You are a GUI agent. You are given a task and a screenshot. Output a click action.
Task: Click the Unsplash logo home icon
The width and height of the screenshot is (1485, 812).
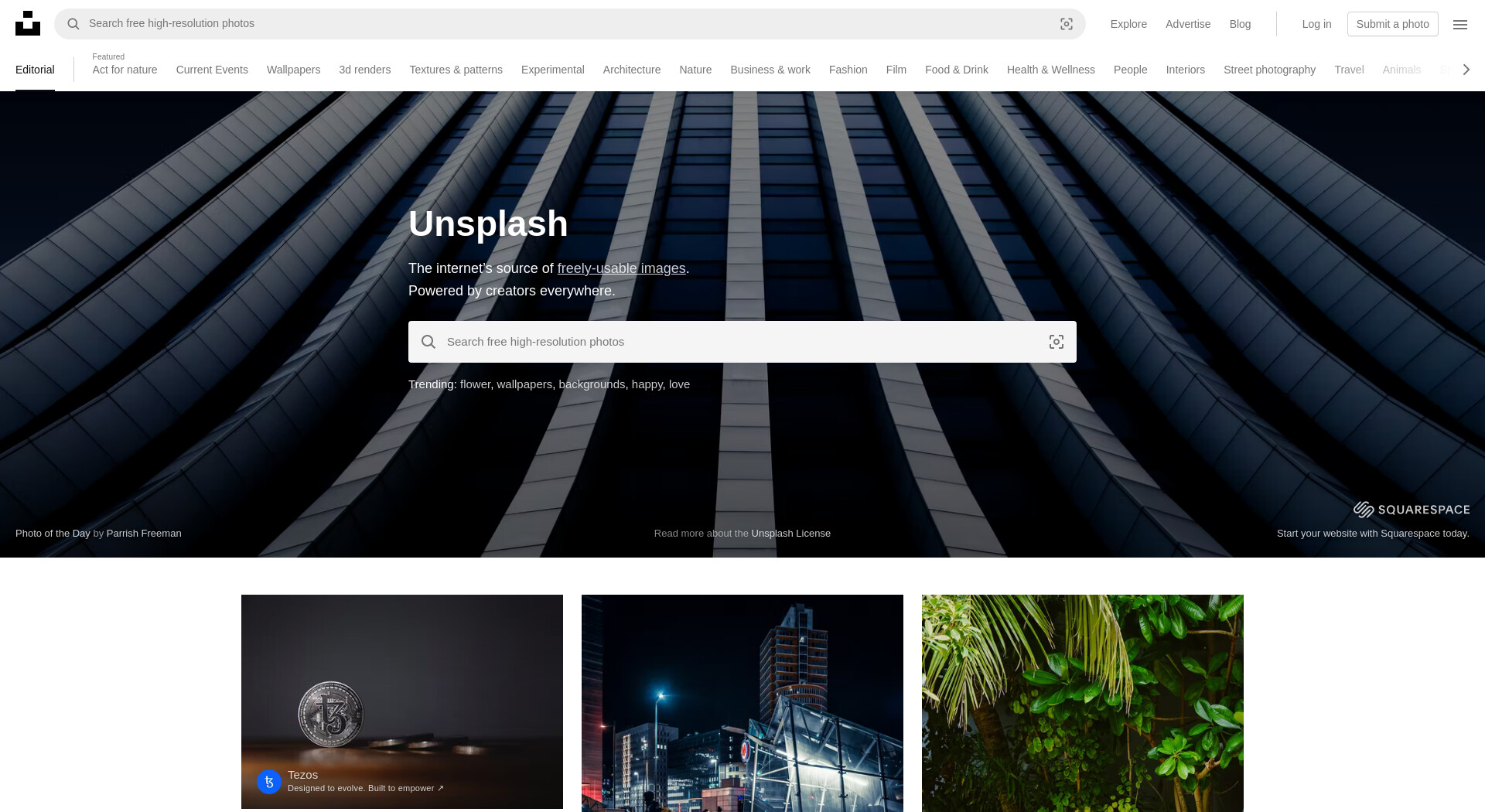[x=28, y=23]
